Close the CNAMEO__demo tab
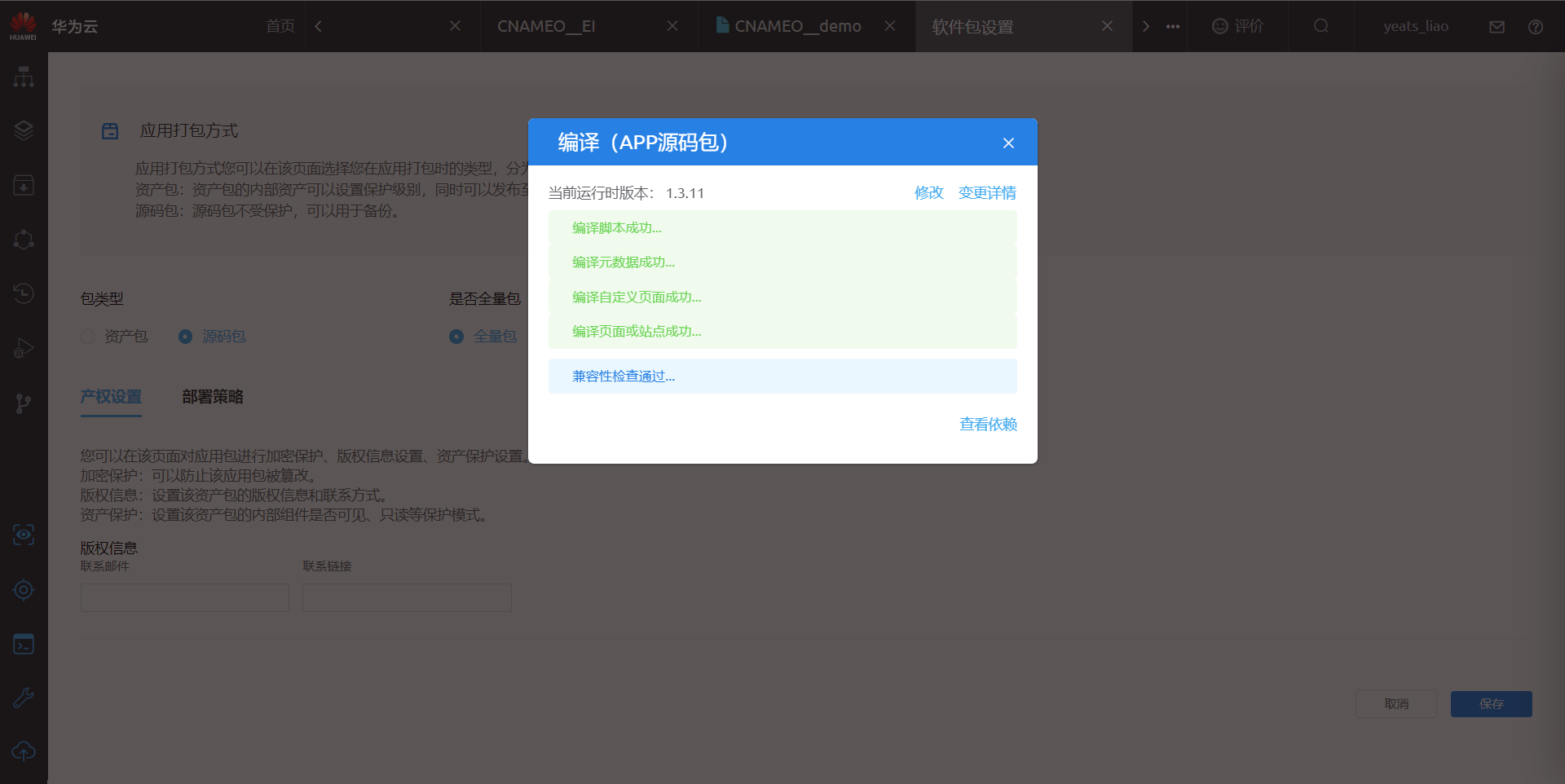This screenshot has width=1565, height=784. [890, 26]
